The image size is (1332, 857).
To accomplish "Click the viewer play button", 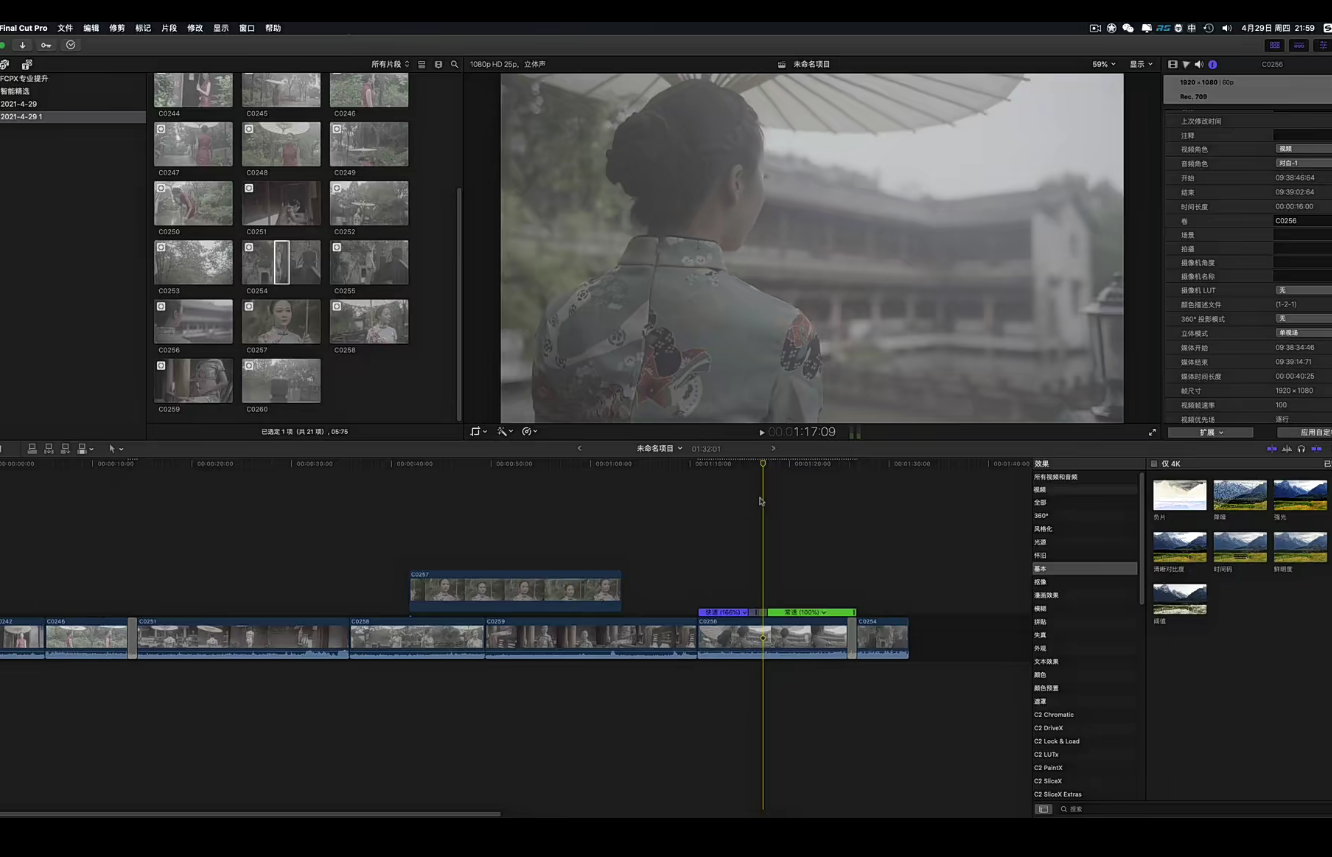I will click(762, 432).
